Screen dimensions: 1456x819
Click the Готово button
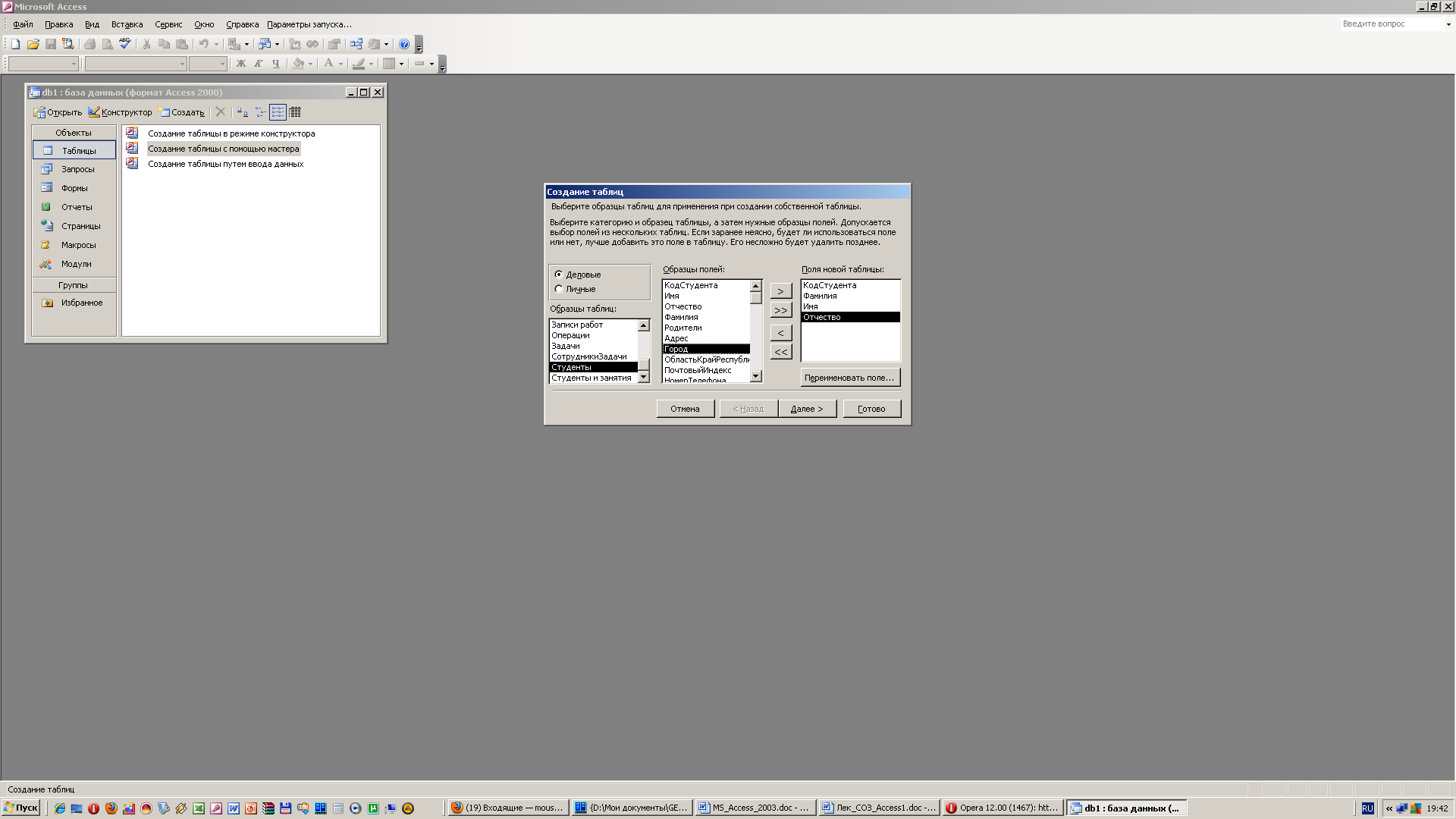click(x=871, y=409)
